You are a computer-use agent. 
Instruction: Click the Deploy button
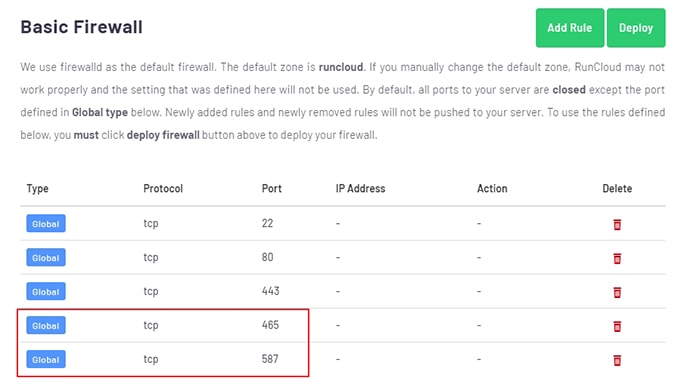click(x=636, y=28)
